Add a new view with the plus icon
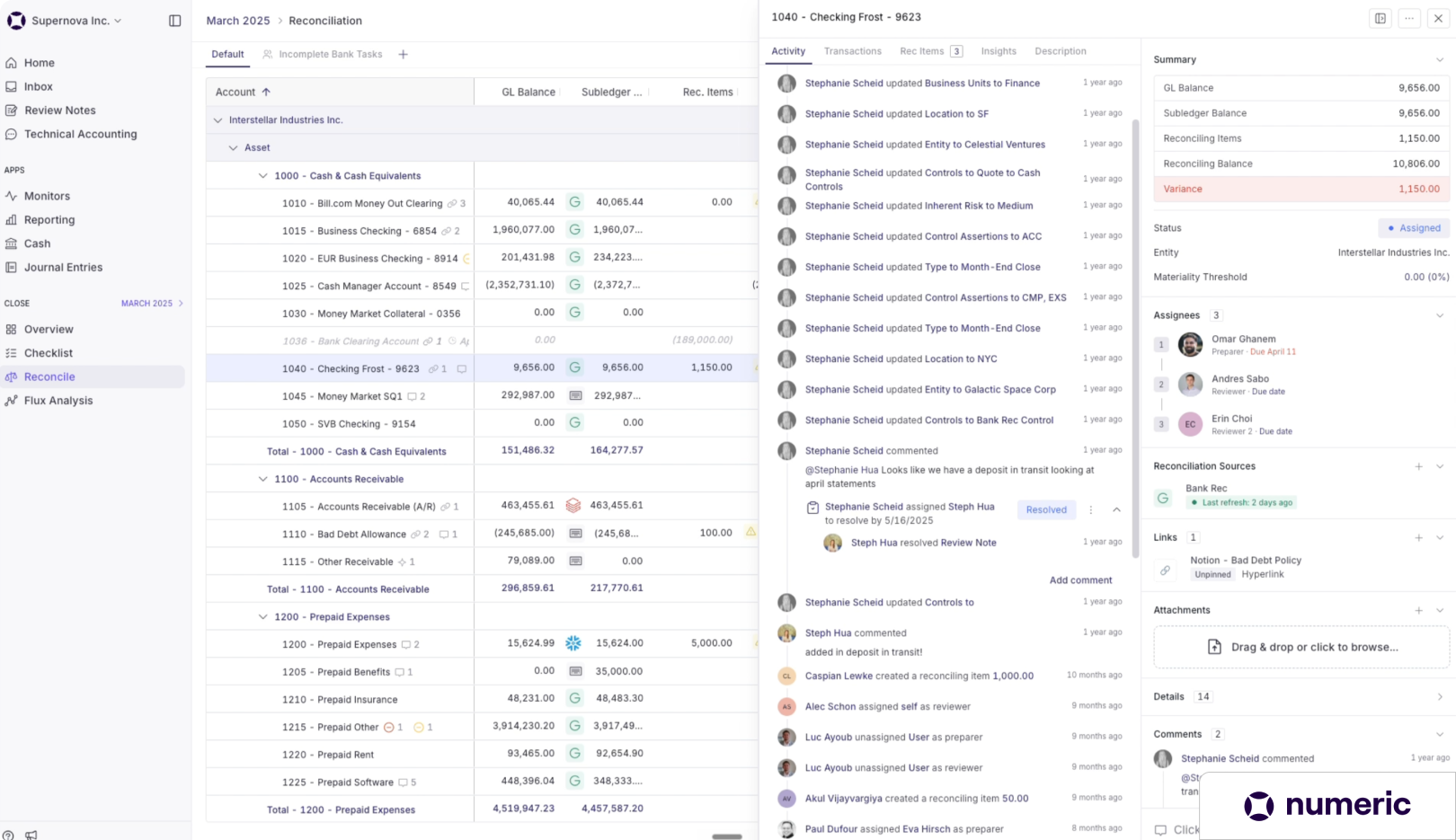The width and height of the screenshot is (1456, 840). pos(404,55)
